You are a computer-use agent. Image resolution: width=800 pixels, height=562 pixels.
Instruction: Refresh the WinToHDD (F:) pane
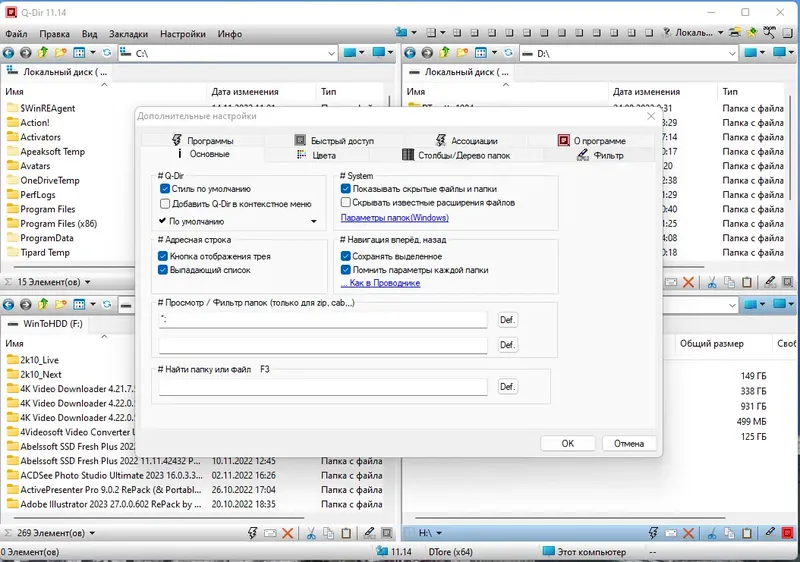pos(107,304)
